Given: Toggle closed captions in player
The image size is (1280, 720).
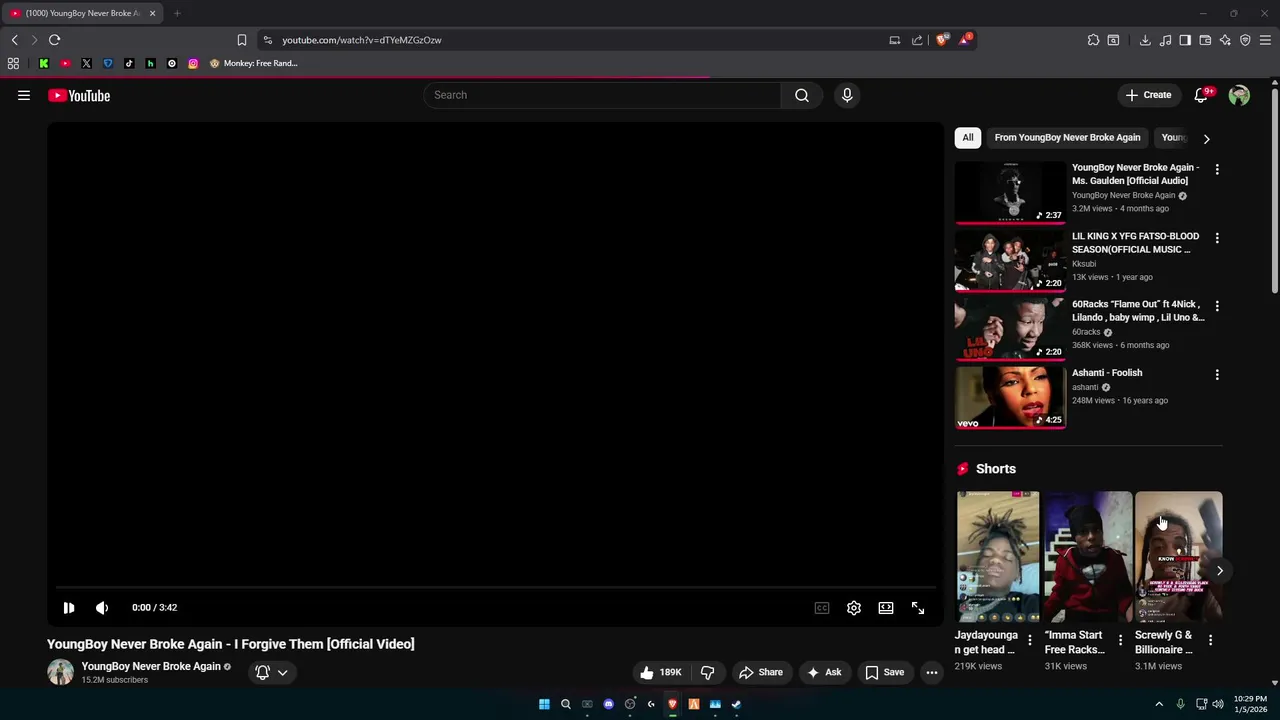Looking at the screenshot, I should pos(822,608).
